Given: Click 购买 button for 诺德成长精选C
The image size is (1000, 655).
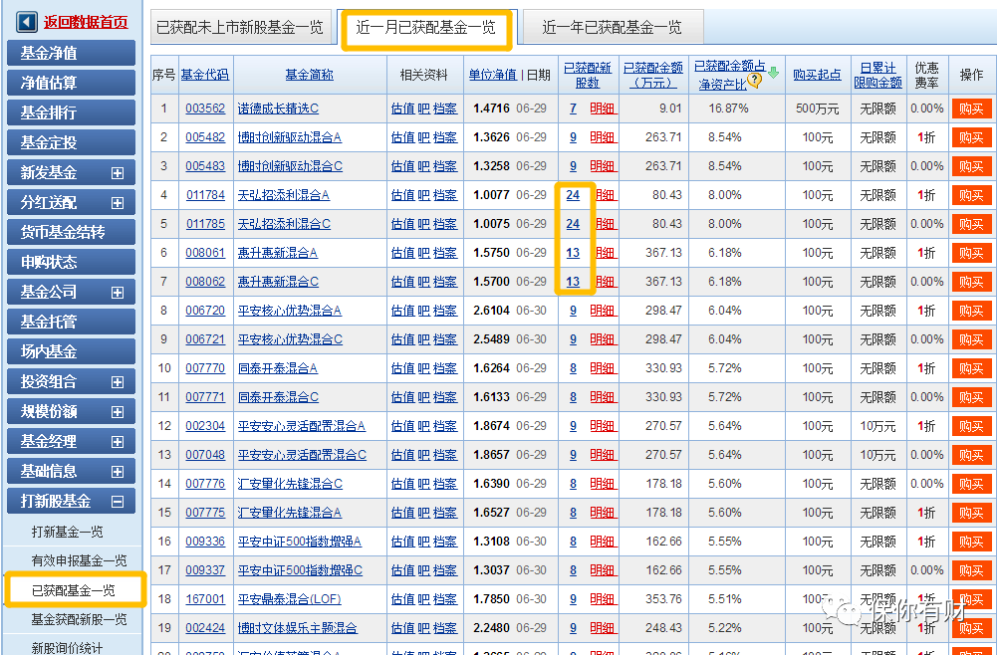Looking at the screenshot, I should tap(971, 108).
